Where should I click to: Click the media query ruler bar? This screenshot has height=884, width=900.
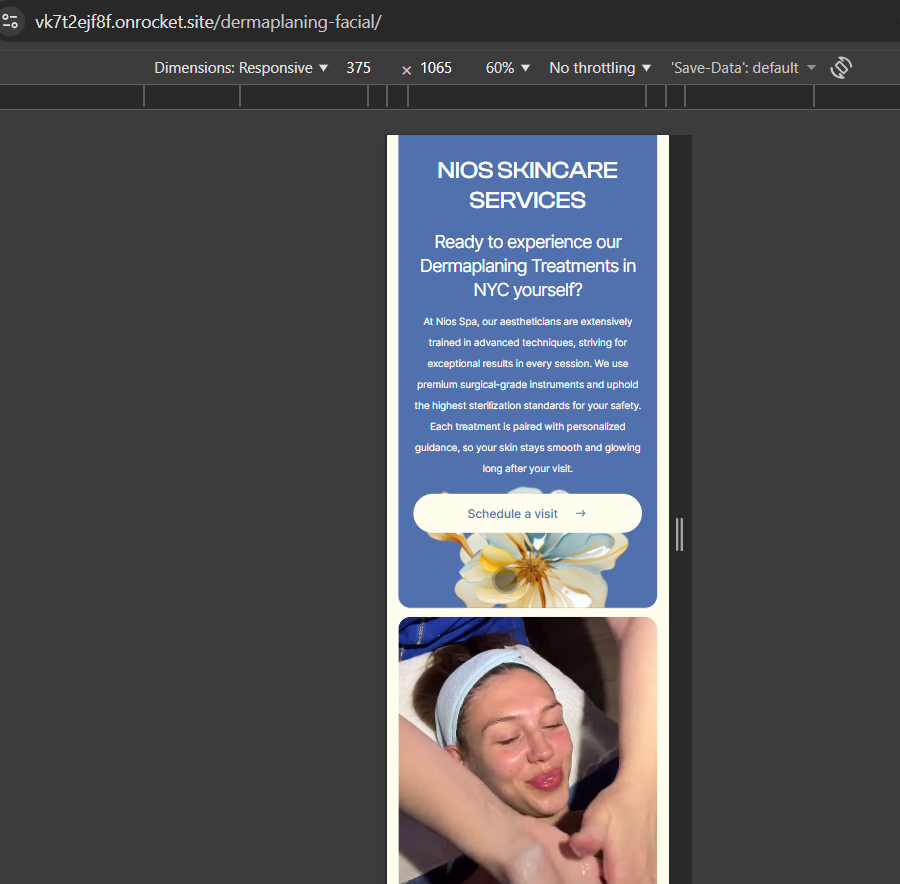(x=450, y=96)
